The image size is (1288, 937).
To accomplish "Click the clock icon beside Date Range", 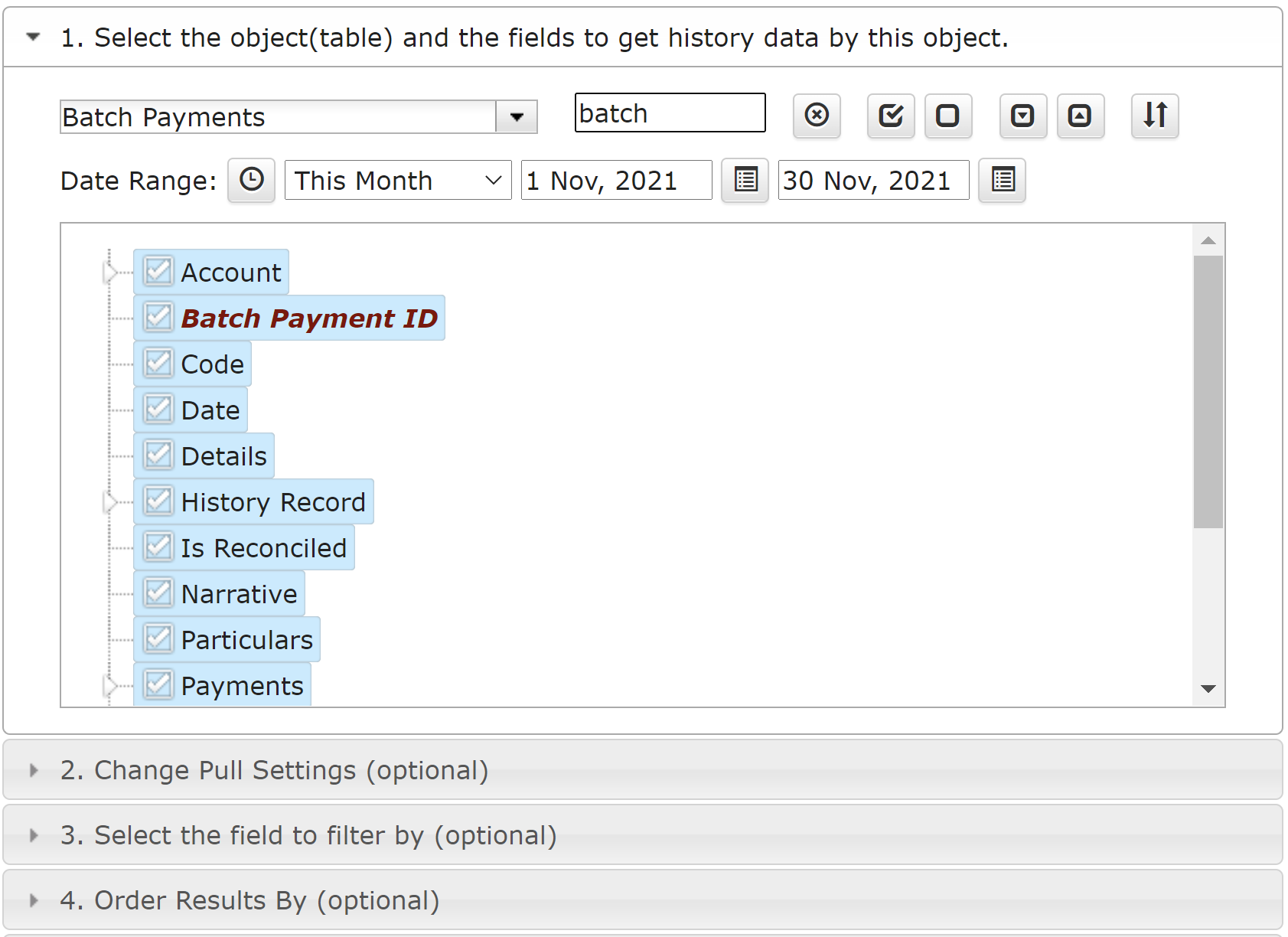I will (251, 181).
